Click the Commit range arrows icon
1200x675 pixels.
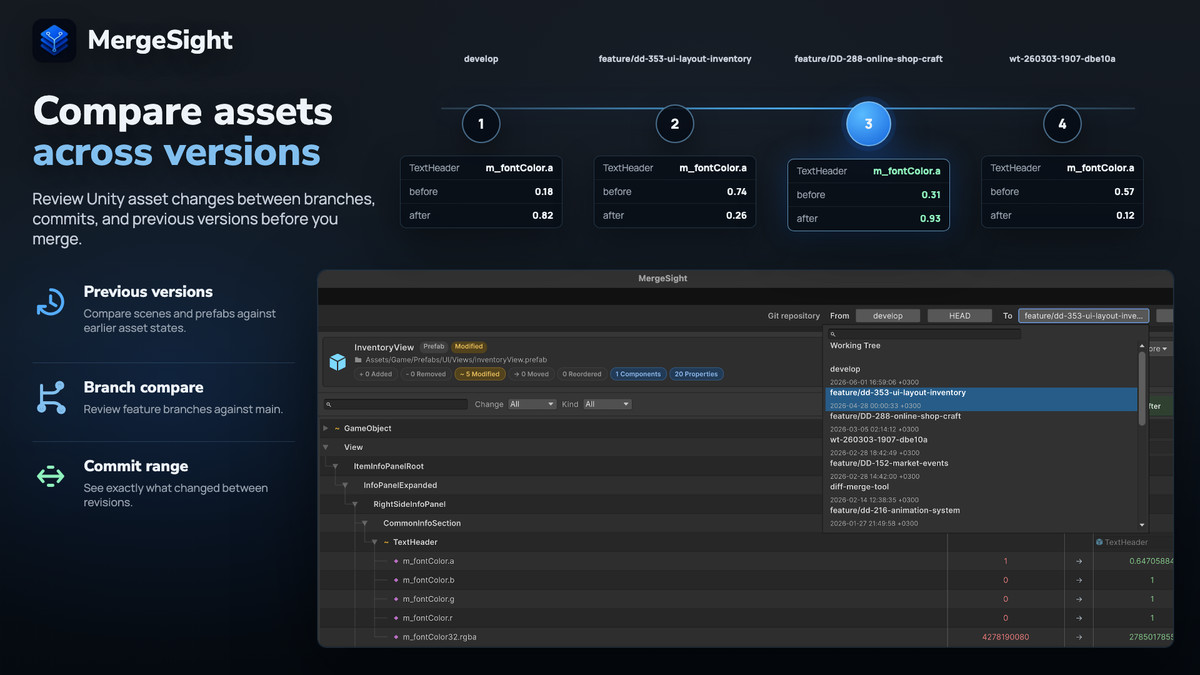(x=50, y=477)
